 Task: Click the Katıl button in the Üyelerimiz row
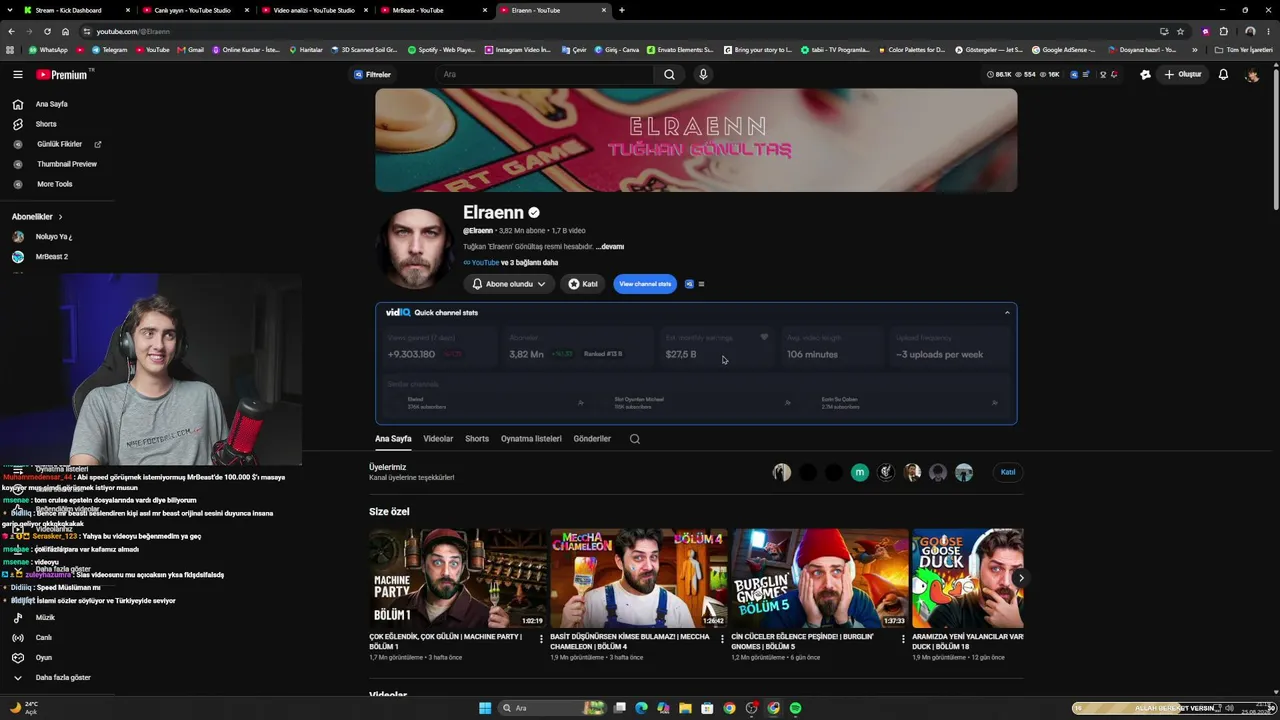pos(1008,472)
